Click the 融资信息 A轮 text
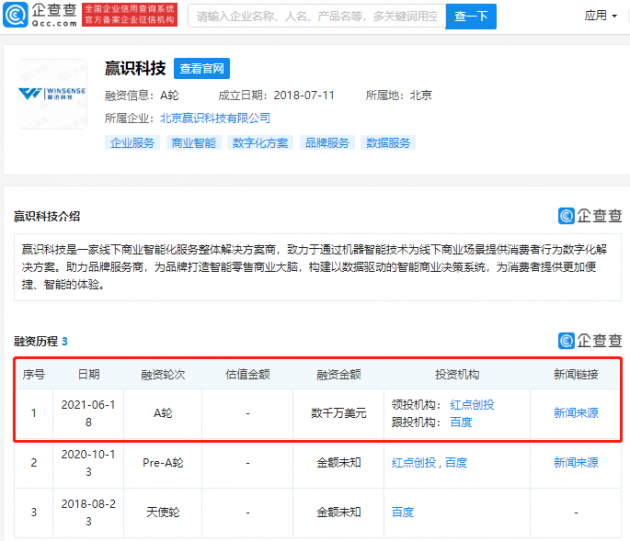 point(142,95)
